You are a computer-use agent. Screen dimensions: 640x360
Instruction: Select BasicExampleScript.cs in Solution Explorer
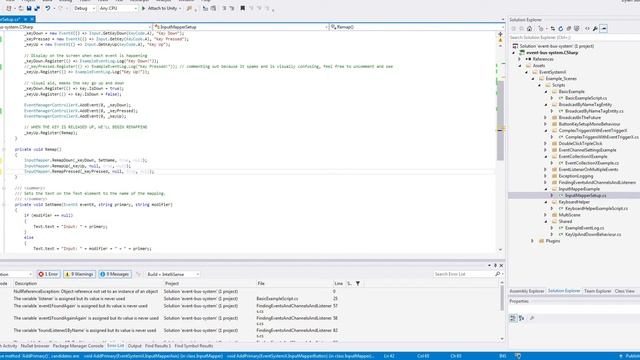pos(586,98)
